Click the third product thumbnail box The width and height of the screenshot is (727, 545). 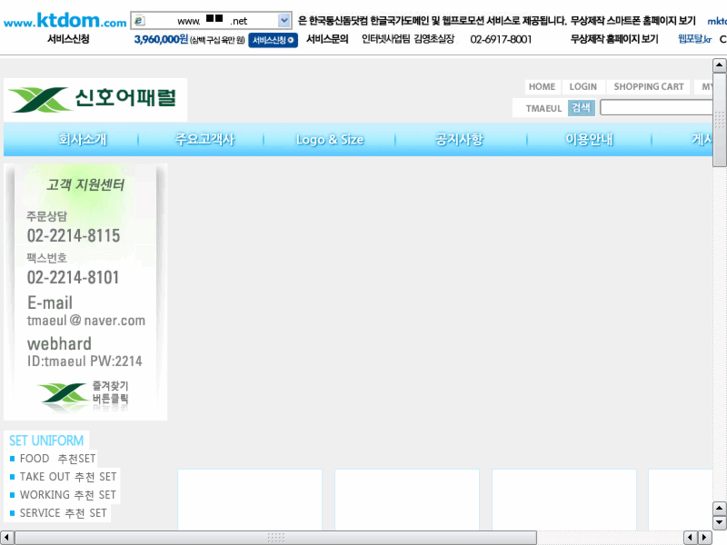click(x=564, y=499)
